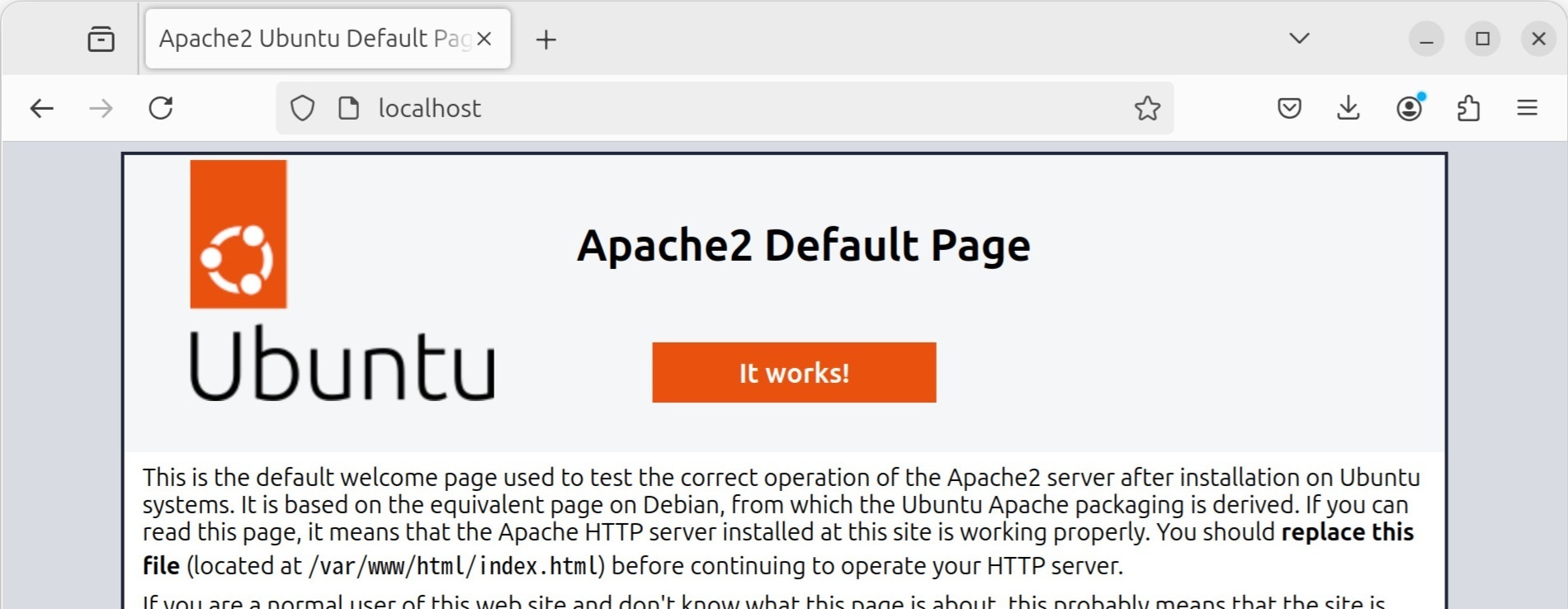This screenshot has height=609, width=1568.
Task: Go forward with the right arrow
Action: (101, 108)
